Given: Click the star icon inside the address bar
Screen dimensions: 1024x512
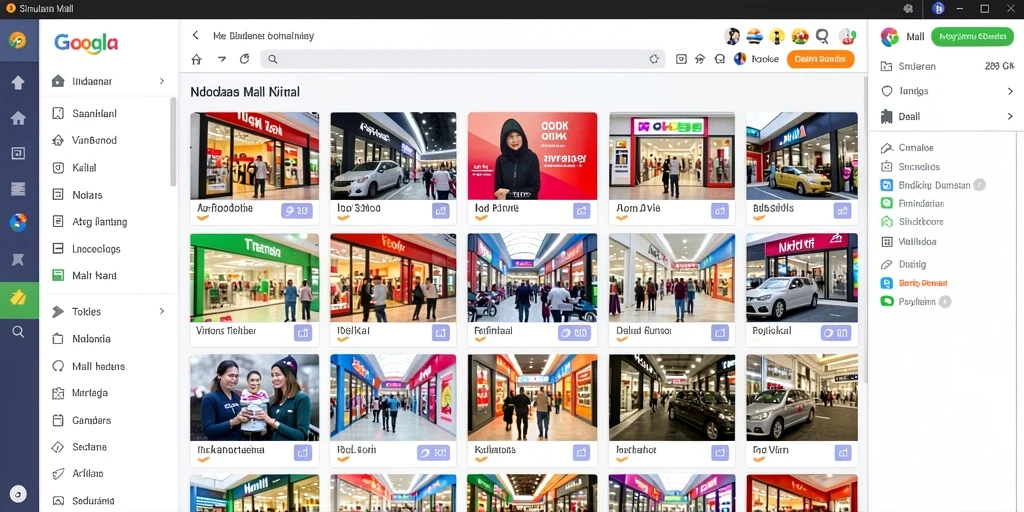Looking at the screenshot, I should pos(654,59).
